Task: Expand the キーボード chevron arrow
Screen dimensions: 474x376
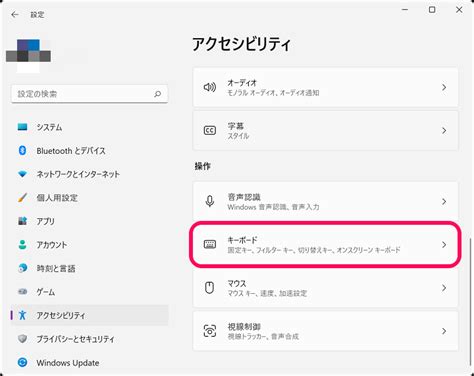Action: (x=444, y=245)
